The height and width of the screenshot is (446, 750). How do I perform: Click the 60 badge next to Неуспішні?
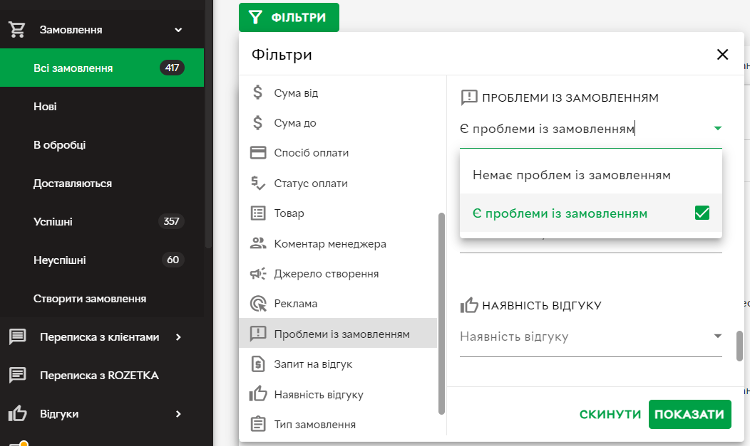173,259
